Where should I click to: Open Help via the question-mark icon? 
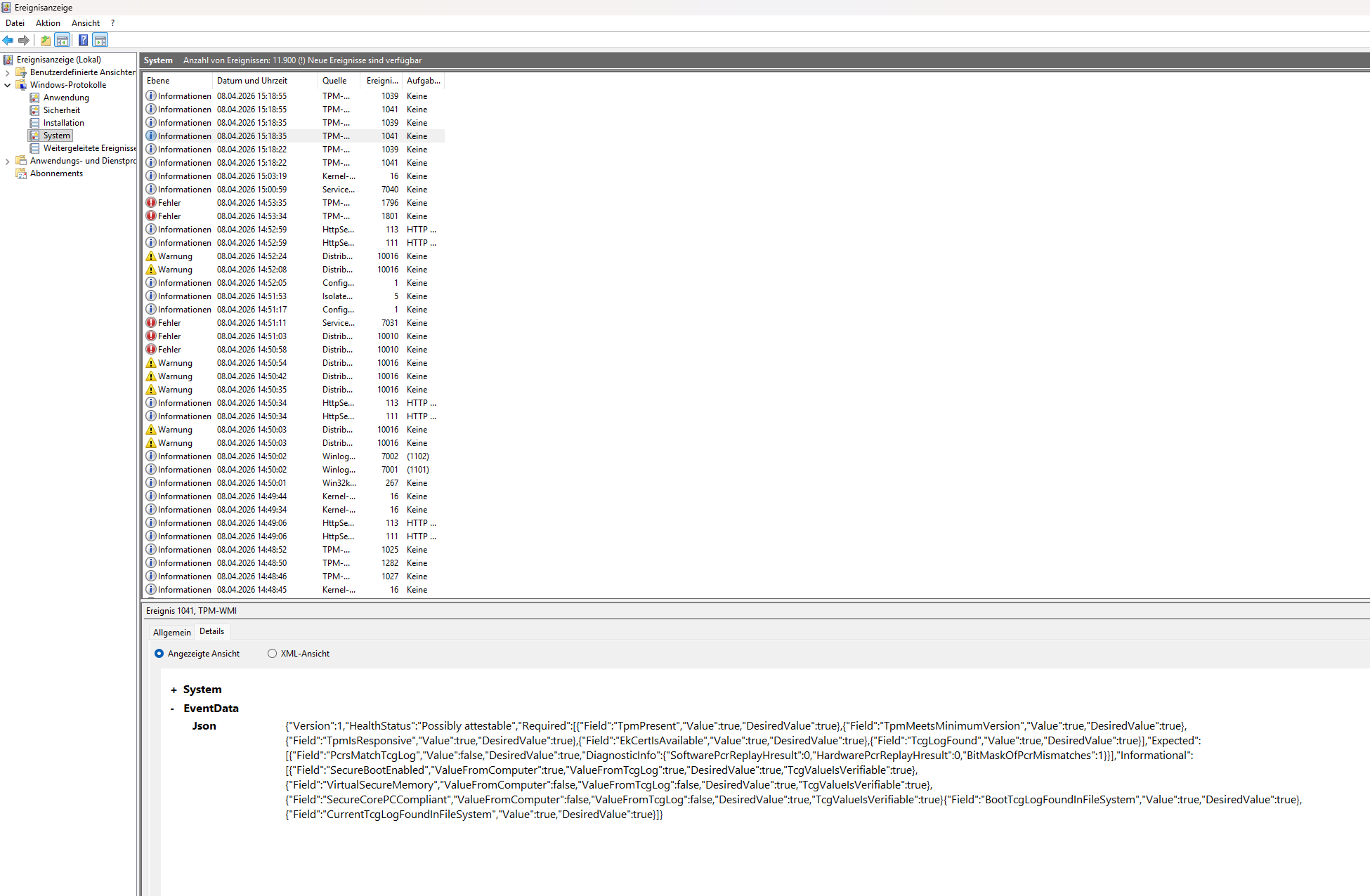83,40
